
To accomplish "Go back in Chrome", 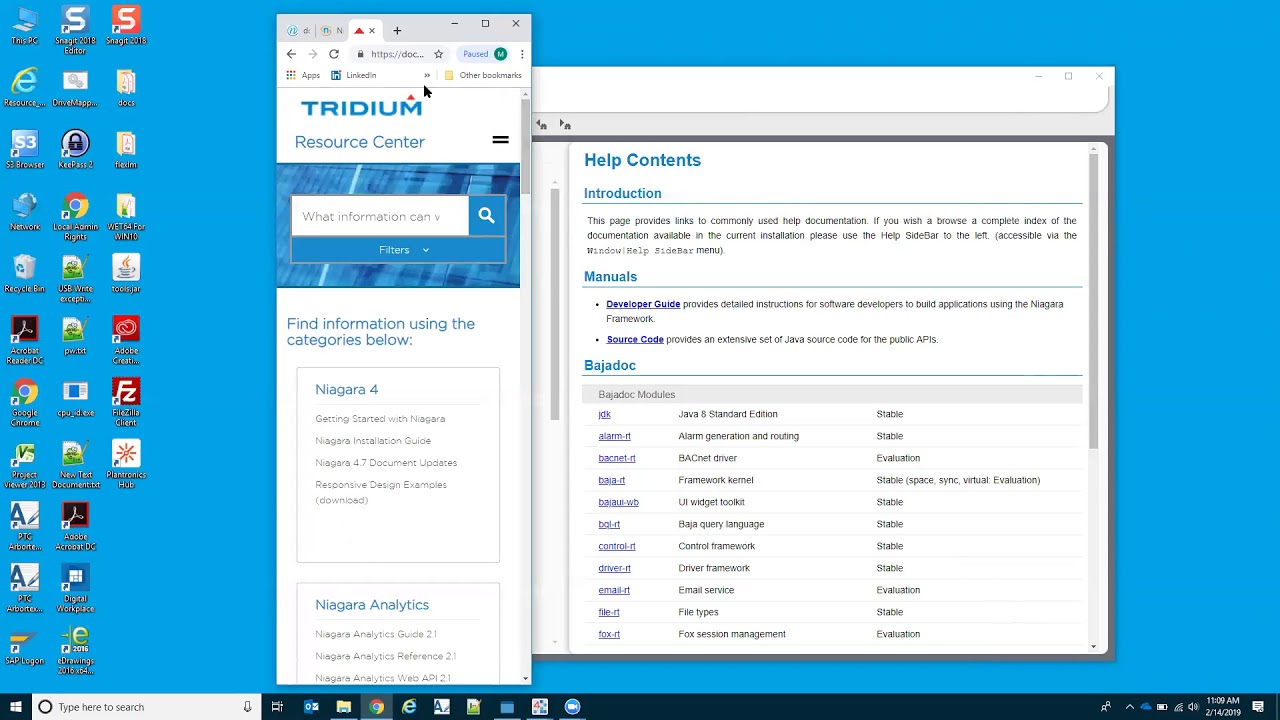I will 291,54.
